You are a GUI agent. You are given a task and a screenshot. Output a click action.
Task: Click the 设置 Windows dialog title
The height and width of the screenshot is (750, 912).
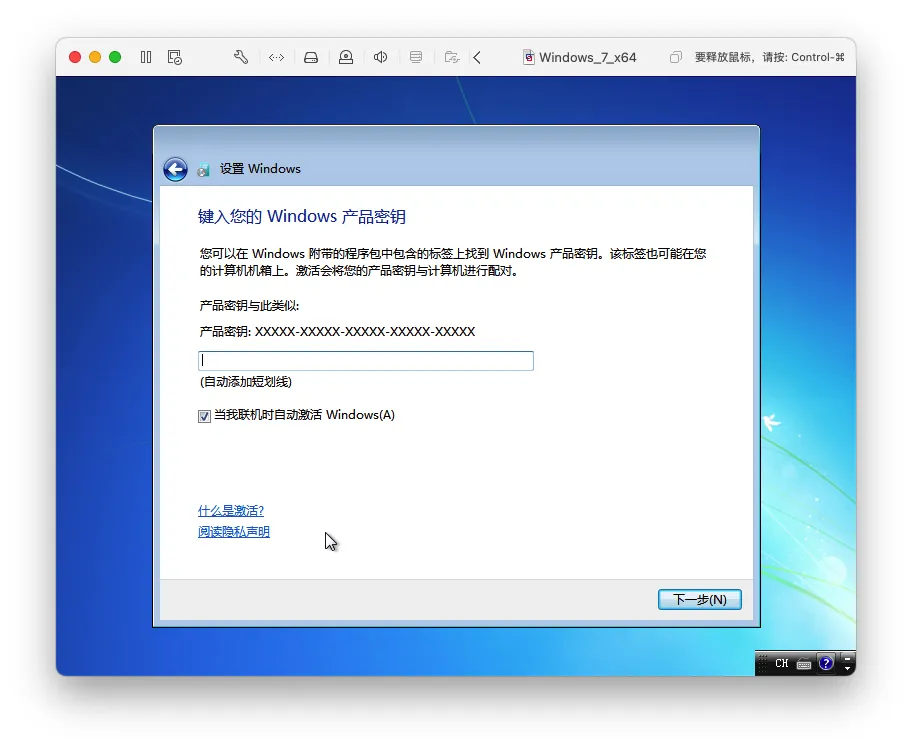coord(260,169)
